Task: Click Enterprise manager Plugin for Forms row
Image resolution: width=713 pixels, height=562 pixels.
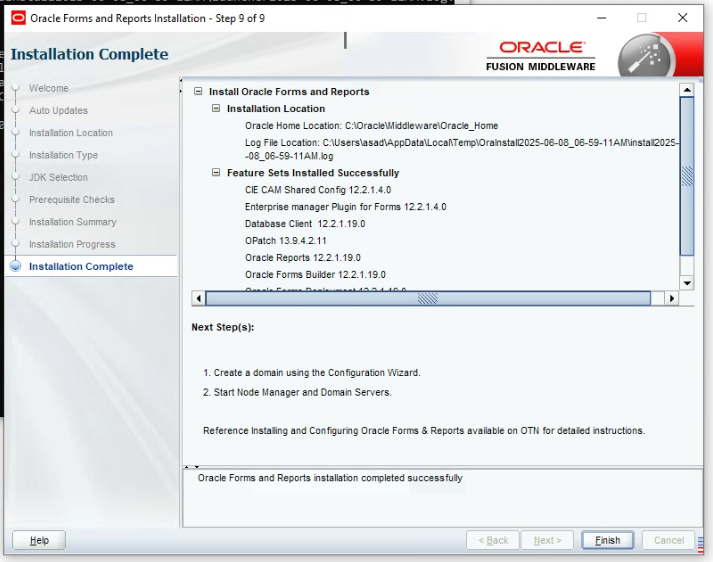Action: tap(346, 207)
